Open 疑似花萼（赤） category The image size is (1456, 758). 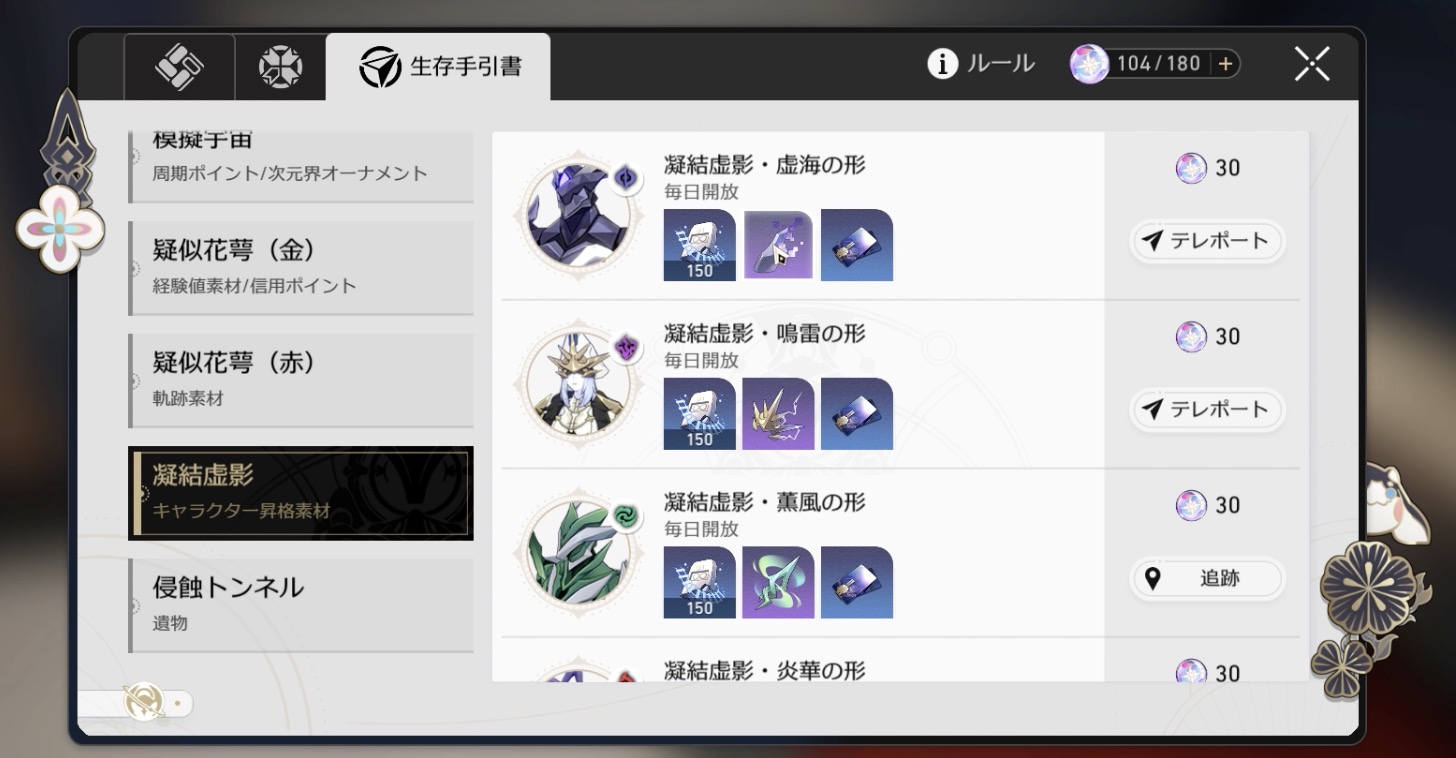301,380
